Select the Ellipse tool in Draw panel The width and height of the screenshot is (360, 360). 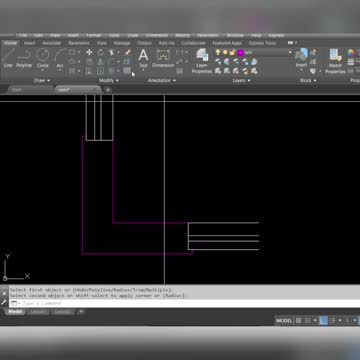72,61
